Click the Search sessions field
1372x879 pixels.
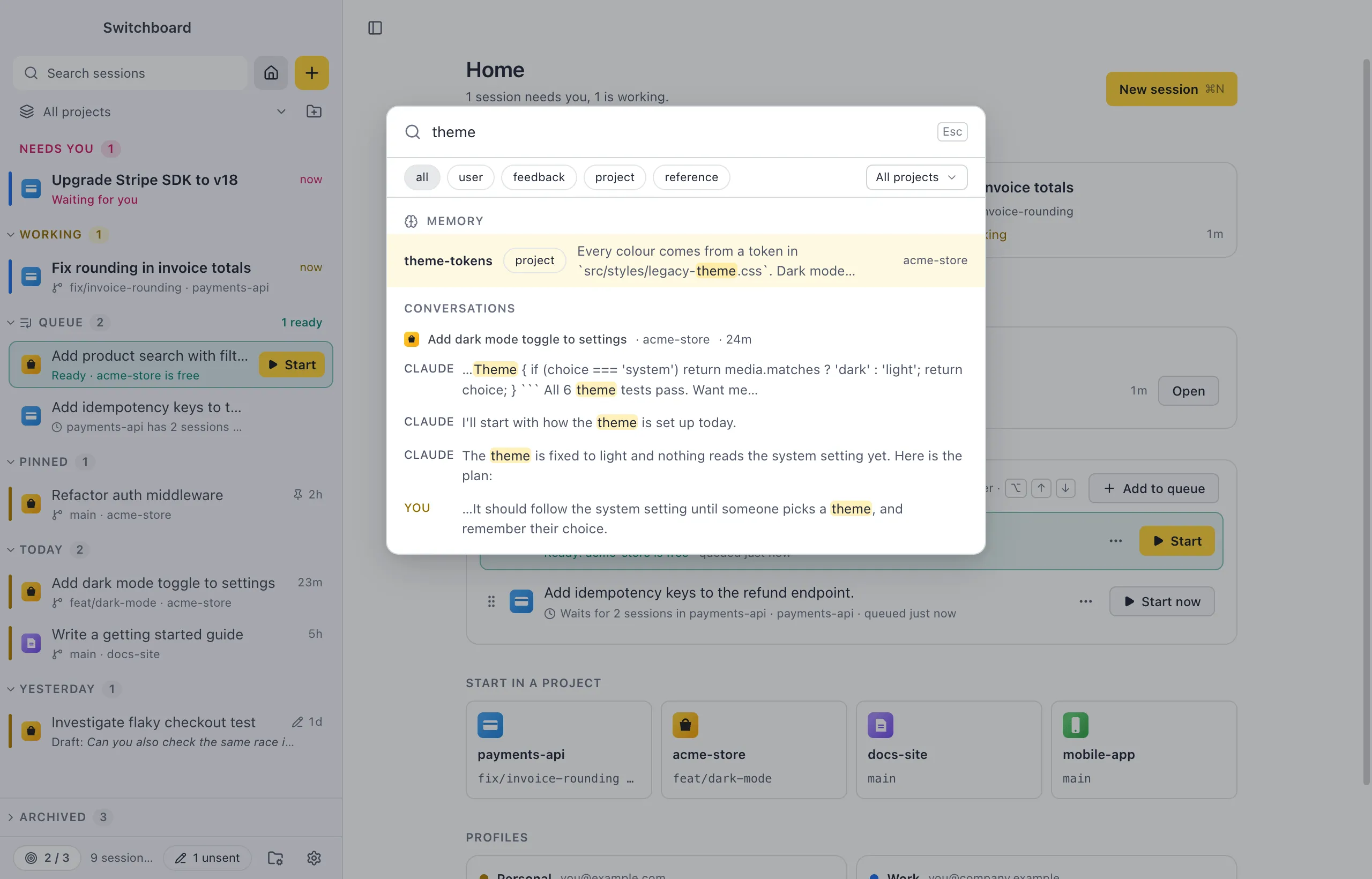[130, 73]
